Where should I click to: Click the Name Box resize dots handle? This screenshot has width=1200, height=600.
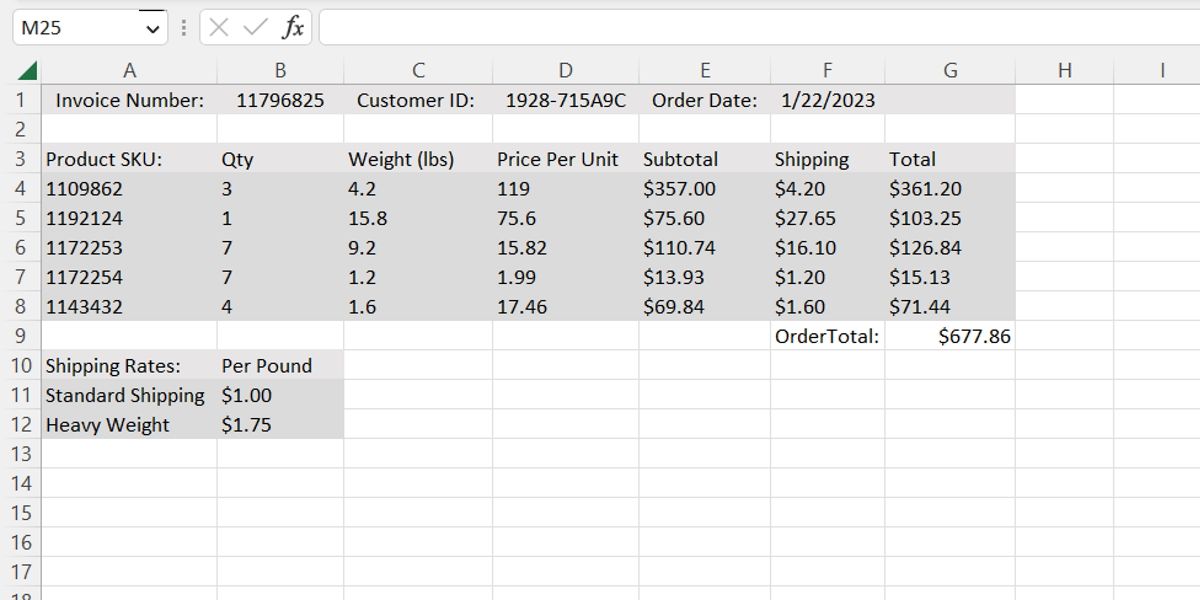point(183,28)
